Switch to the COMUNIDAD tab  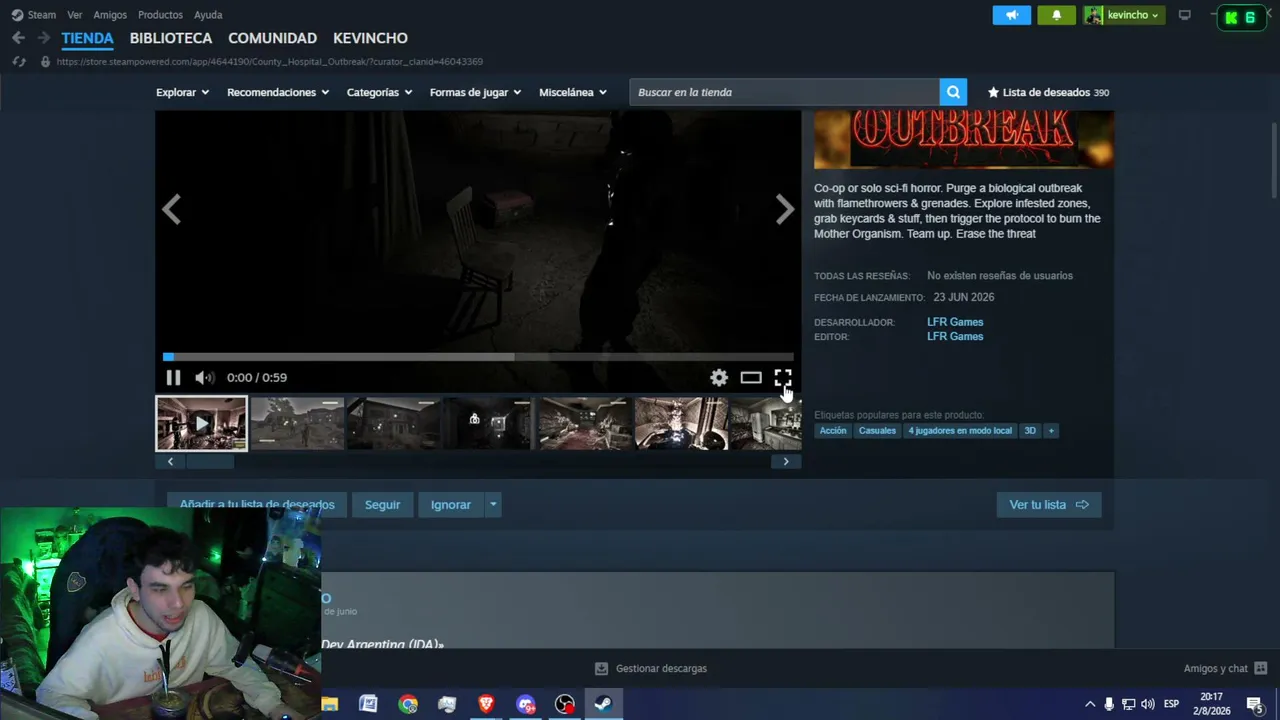[x=272, y=38]
